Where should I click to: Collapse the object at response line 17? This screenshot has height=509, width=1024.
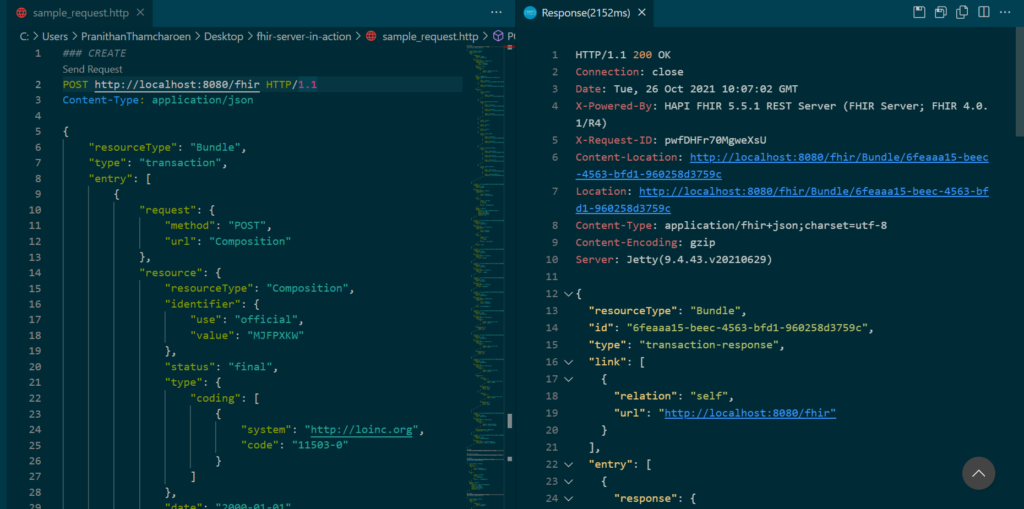[x=567, y=378]
